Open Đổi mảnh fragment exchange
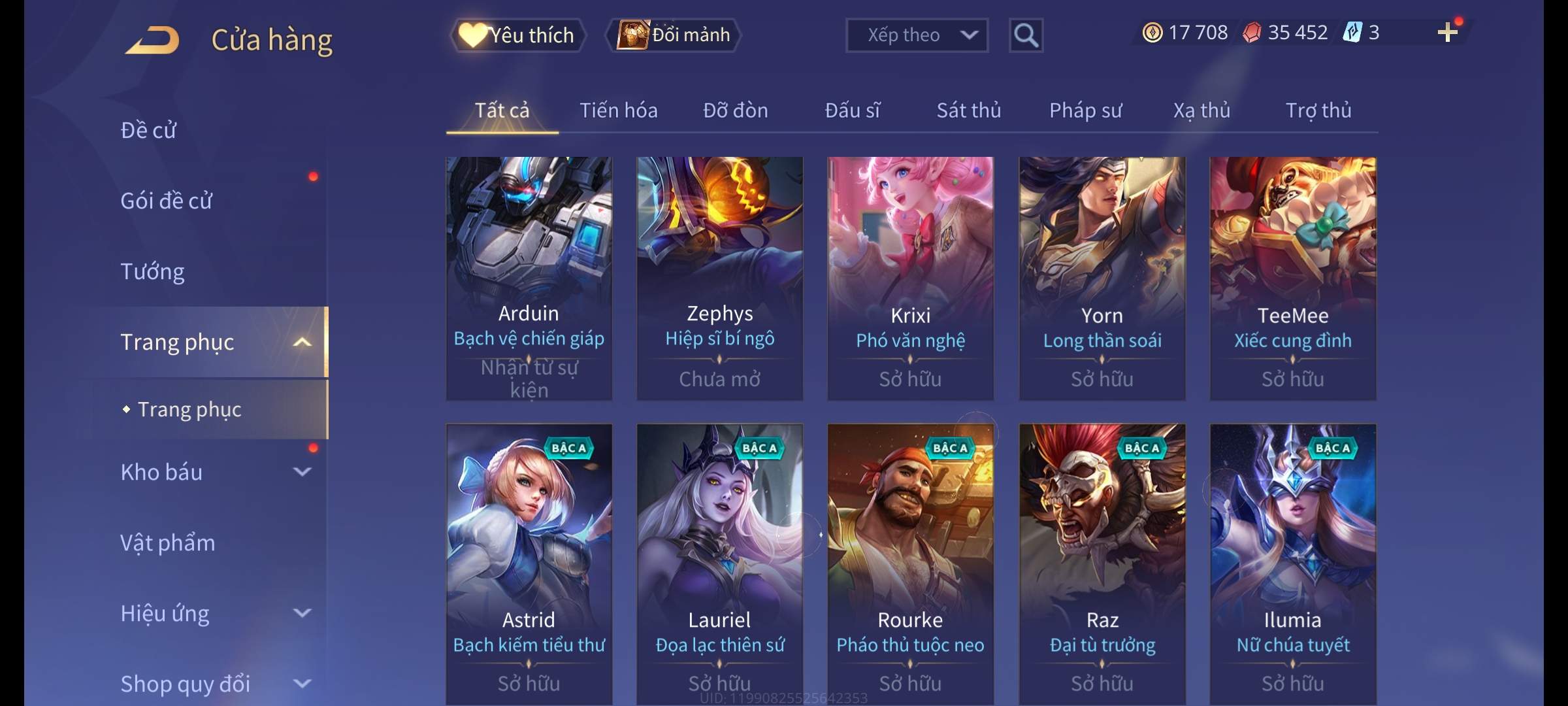1568x706 pixels. 674,35
